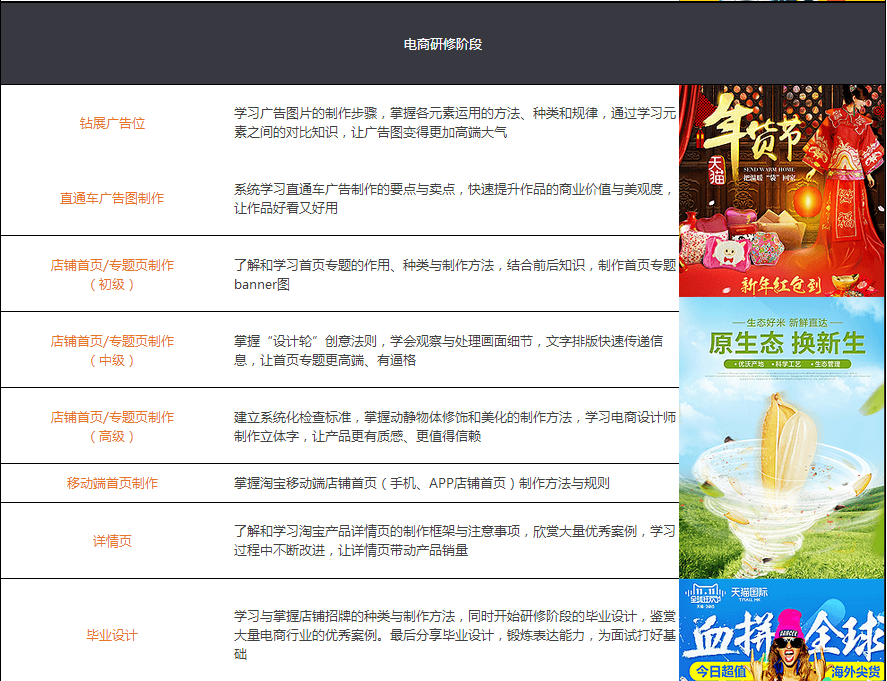This screenshot has width=887, height=681.
Task: Select the 直通车广告图制作 course title
Action: [x=112, y=199]
